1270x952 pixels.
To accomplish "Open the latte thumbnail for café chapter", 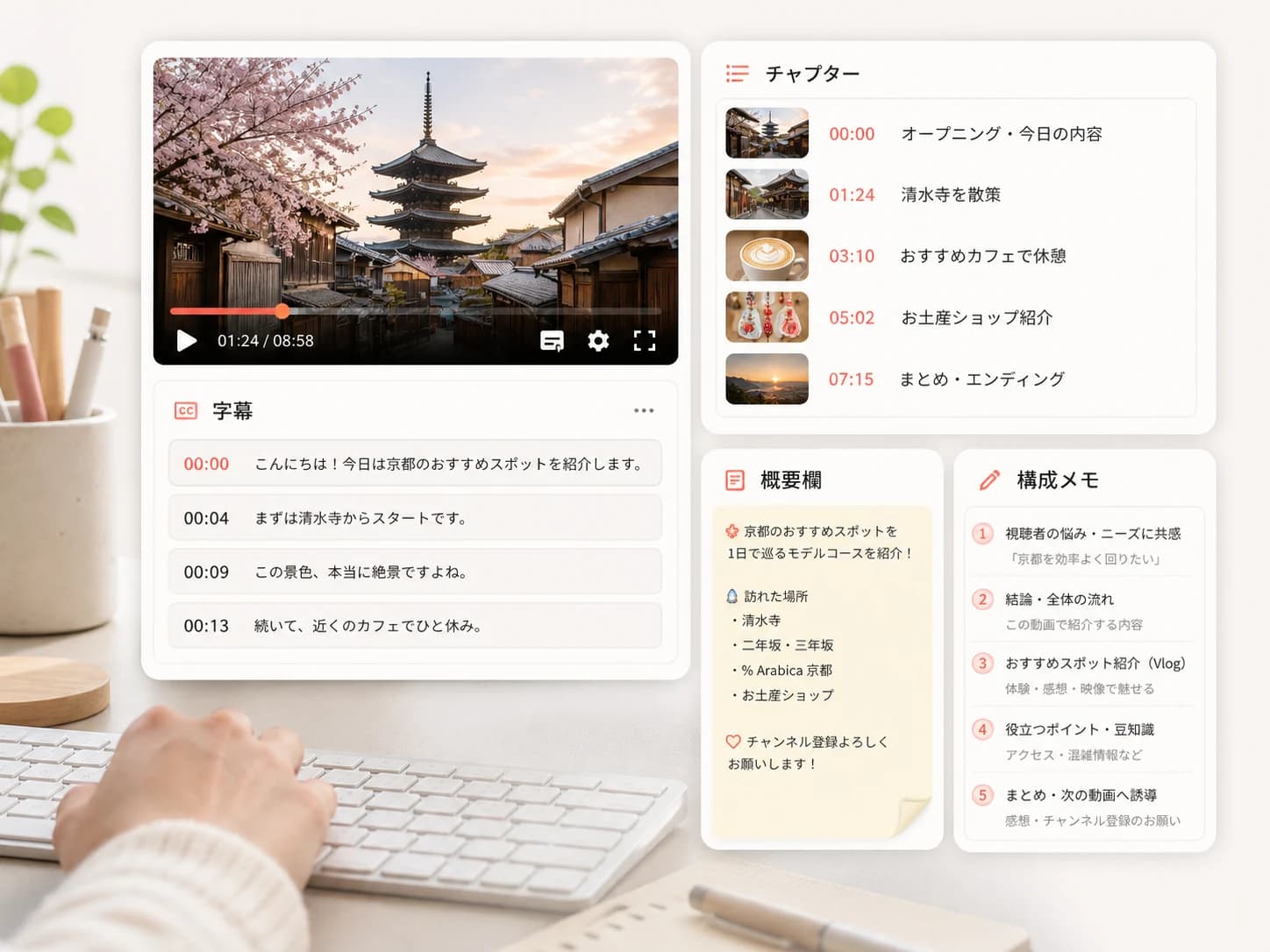I will [767, 256].
